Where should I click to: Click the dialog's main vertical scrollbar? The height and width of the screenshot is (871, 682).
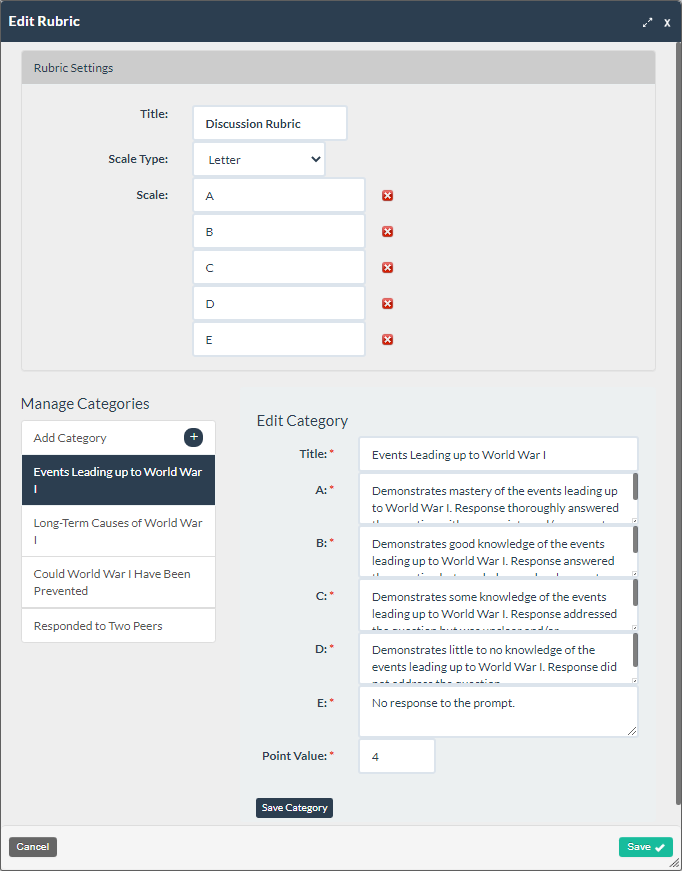click(x=679, y=424)
